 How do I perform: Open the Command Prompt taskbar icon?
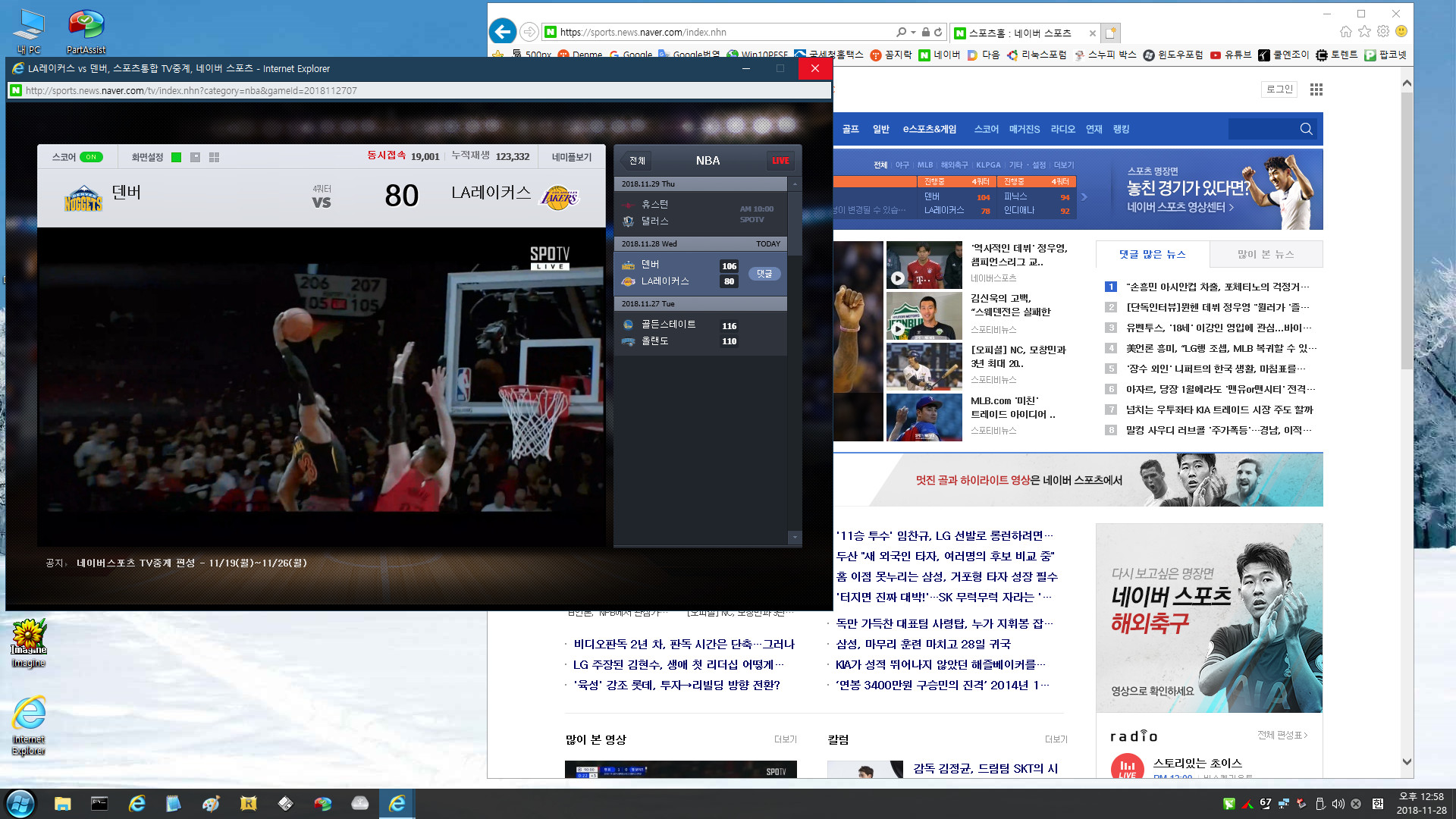pyautogui.click(x=99, y=803)
